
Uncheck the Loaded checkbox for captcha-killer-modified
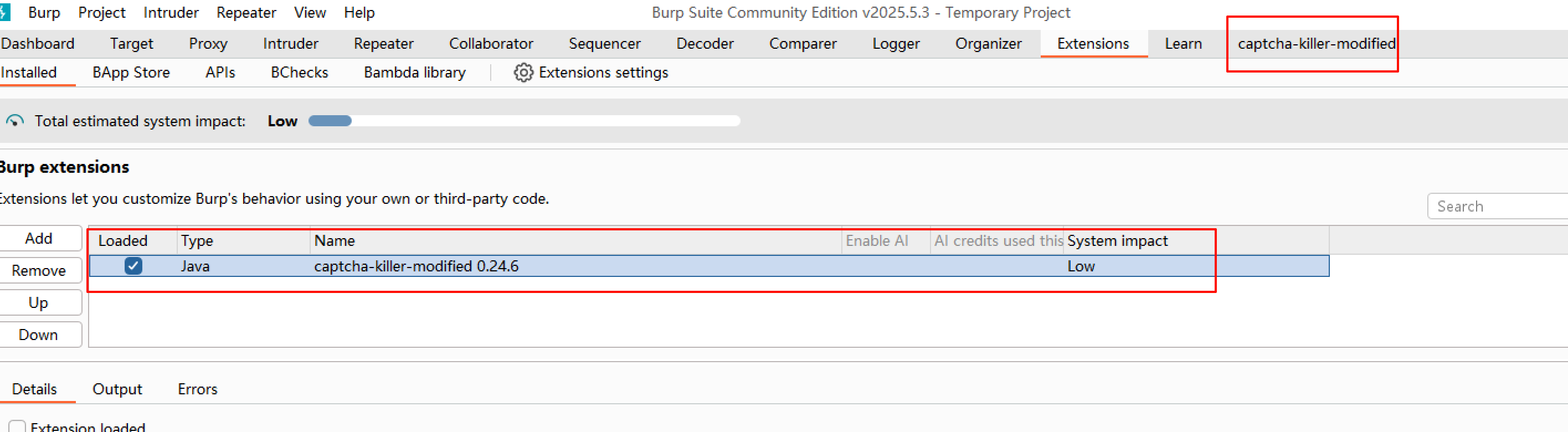133,266
